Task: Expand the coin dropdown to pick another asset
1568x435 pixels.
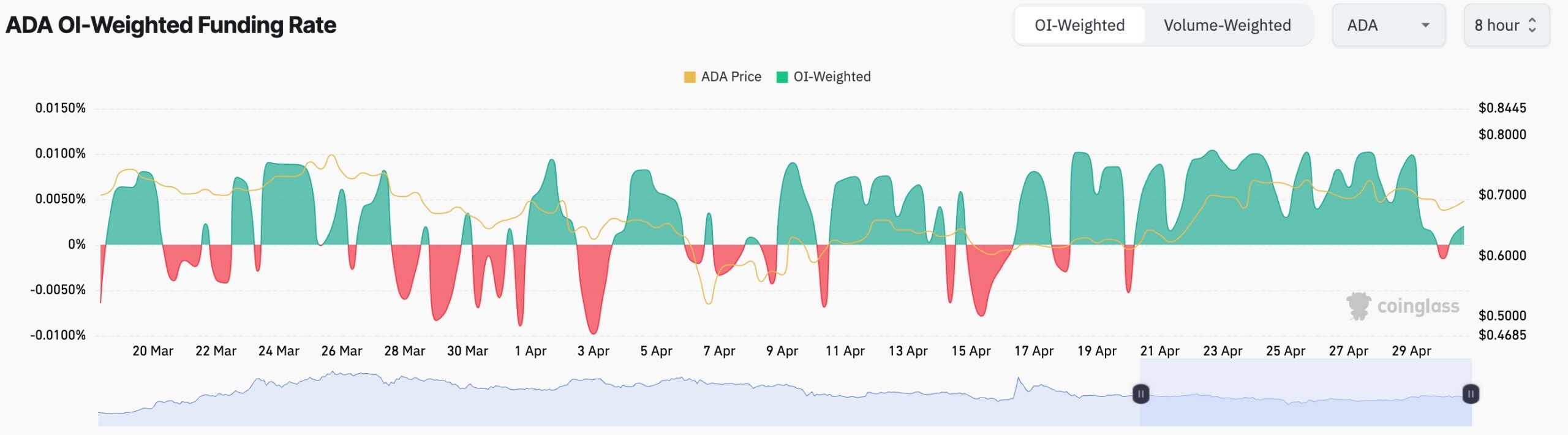Action: pos(1389,25)
